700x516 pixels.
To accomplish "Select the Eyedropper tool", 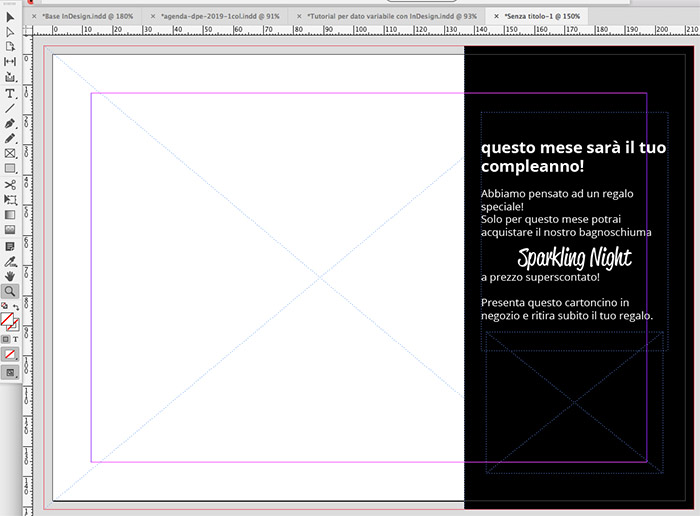I will point(10,262).
